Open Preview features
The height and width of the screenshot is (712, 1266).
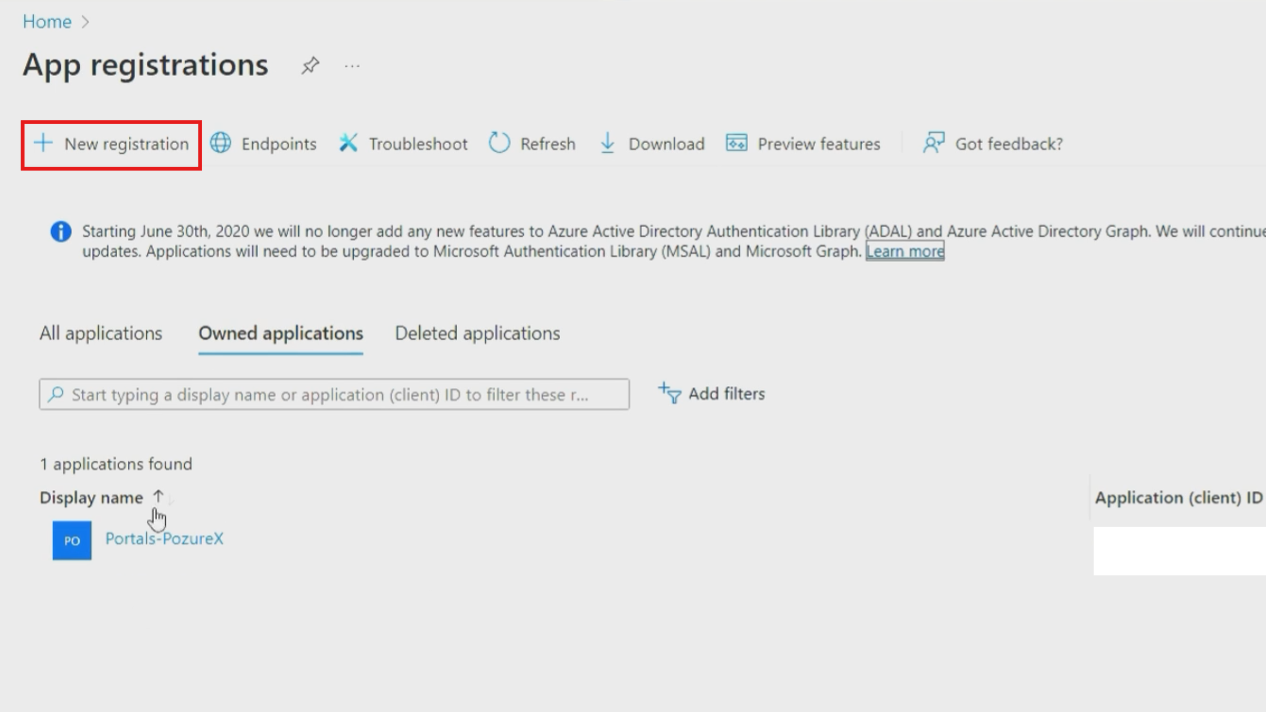[803, 144]
